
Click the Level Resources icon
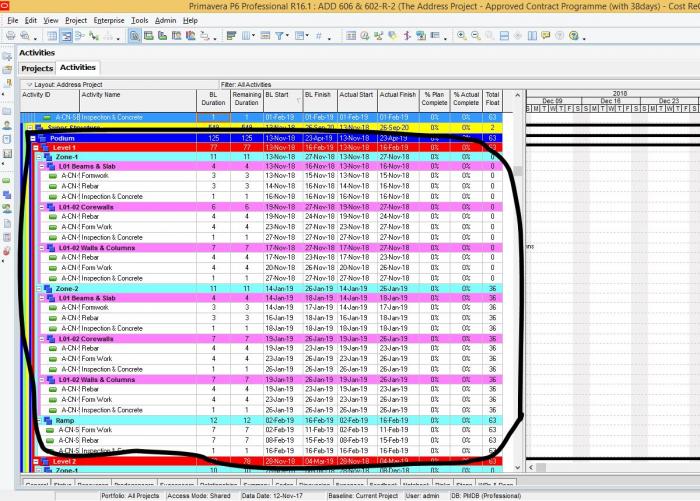pyautogui.click(x=379, y=36)
